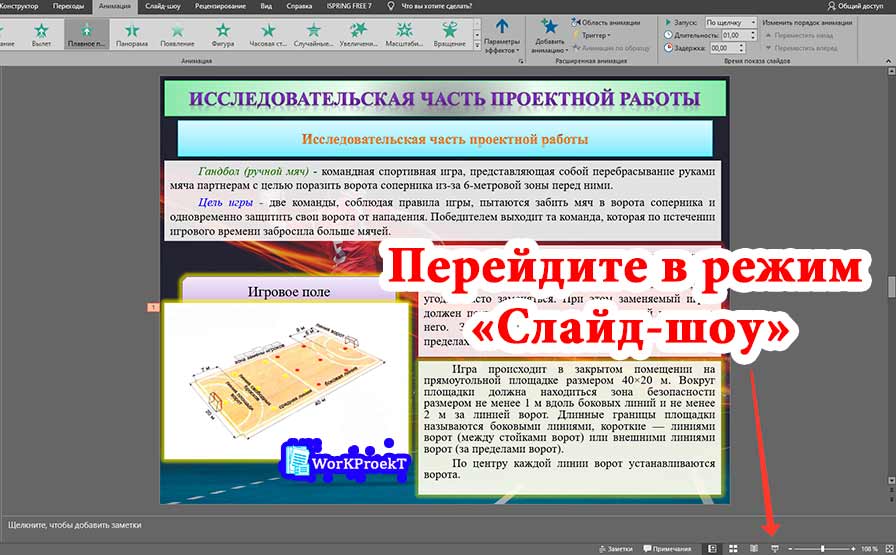896x555 pixels.
Task: Go to next slide with the double-arrow button
Action: (x=891, y=498)
